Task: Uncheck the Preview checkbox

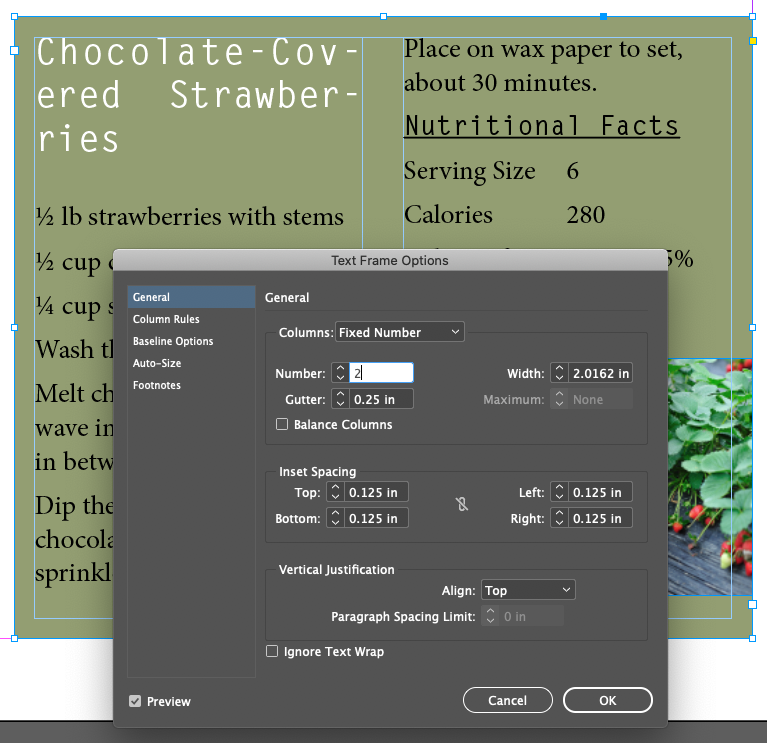Action: tap(135, 701)
